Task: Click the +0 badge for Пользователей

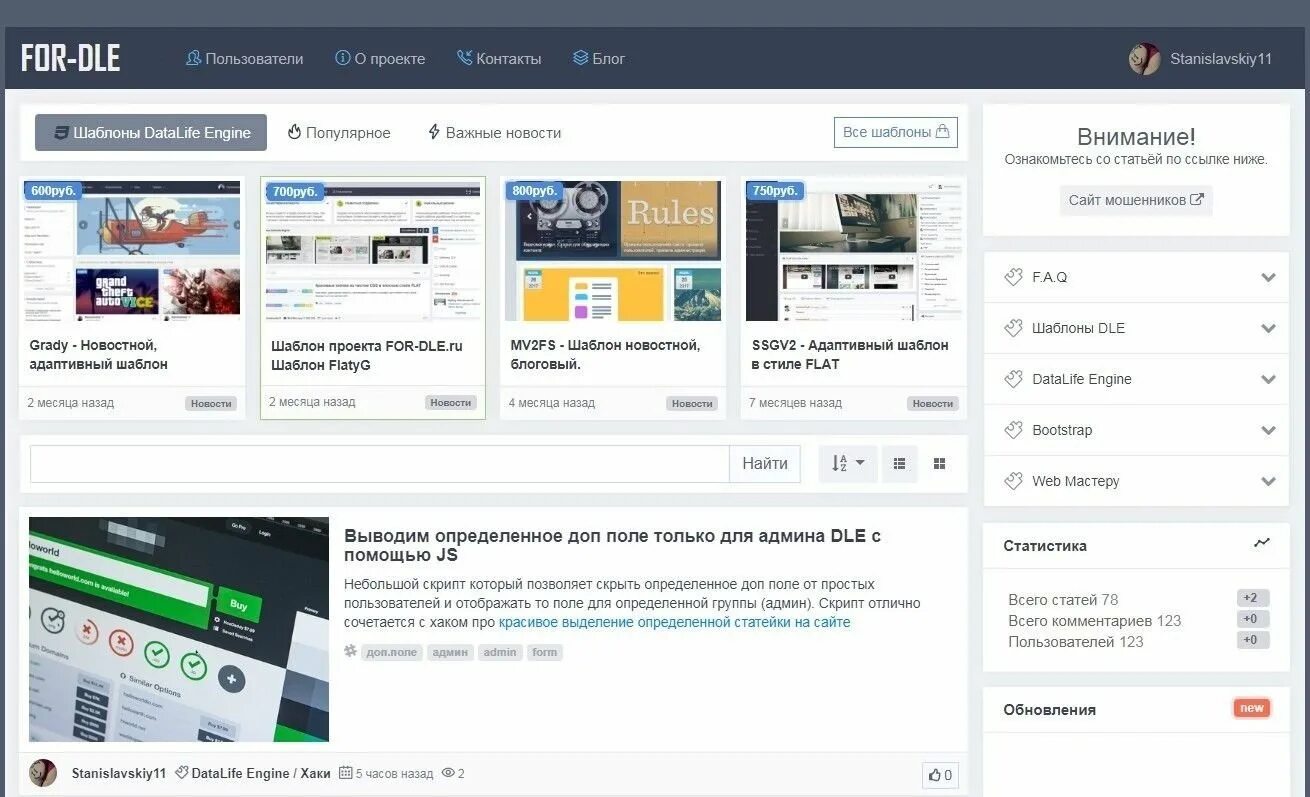Action: [x=1253, y=640]
